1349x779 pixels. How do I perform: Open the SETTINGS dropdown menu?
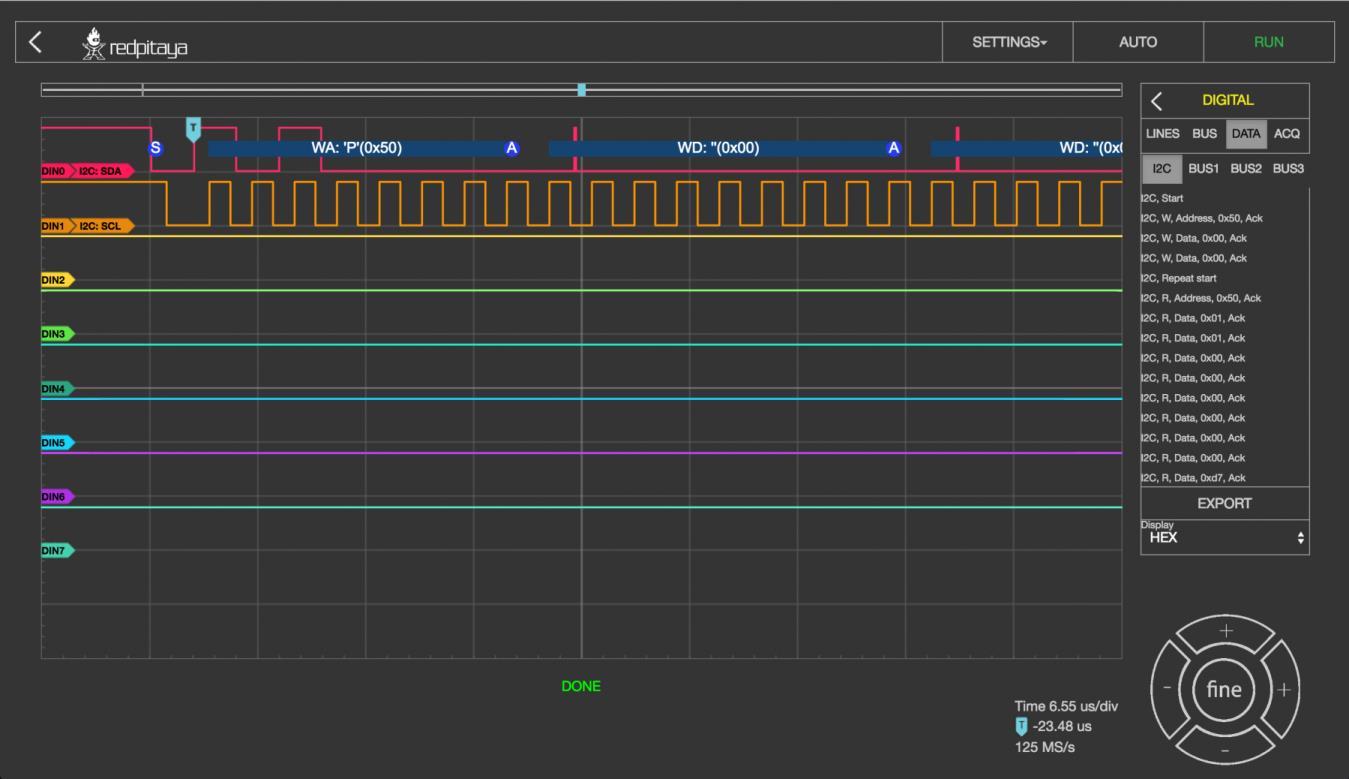pyautogui.click(x=1008, y=42)
